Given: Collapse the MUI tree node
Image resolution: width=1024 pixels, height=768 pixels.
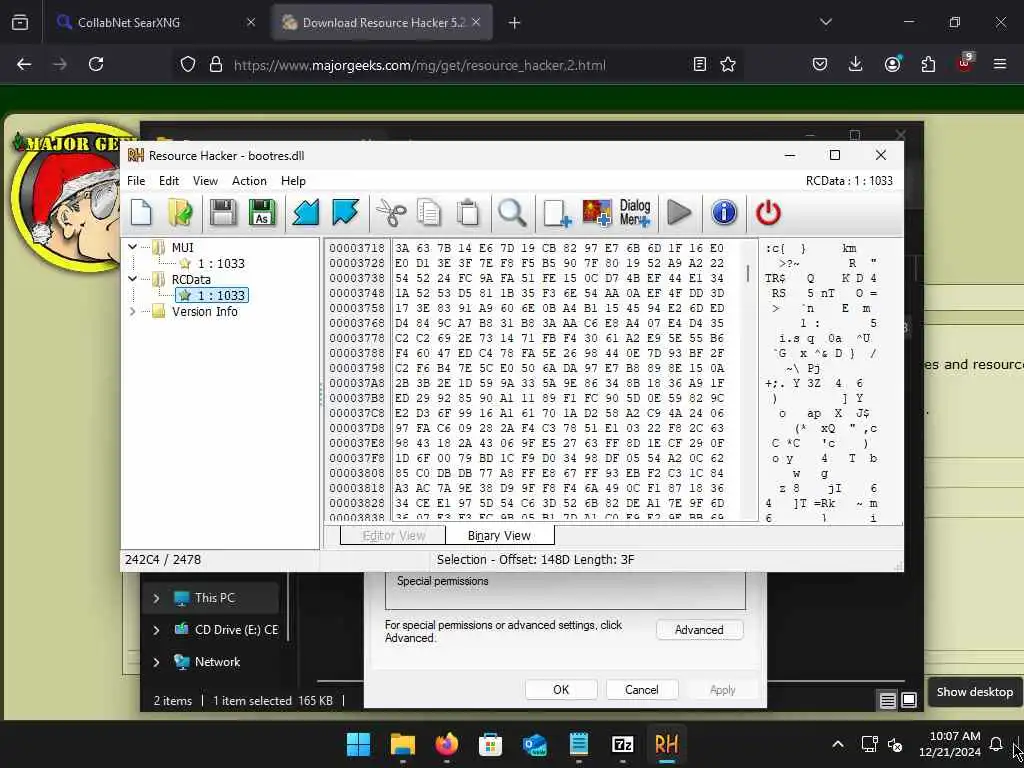Looking at the screenshot, I should [133, 247].
